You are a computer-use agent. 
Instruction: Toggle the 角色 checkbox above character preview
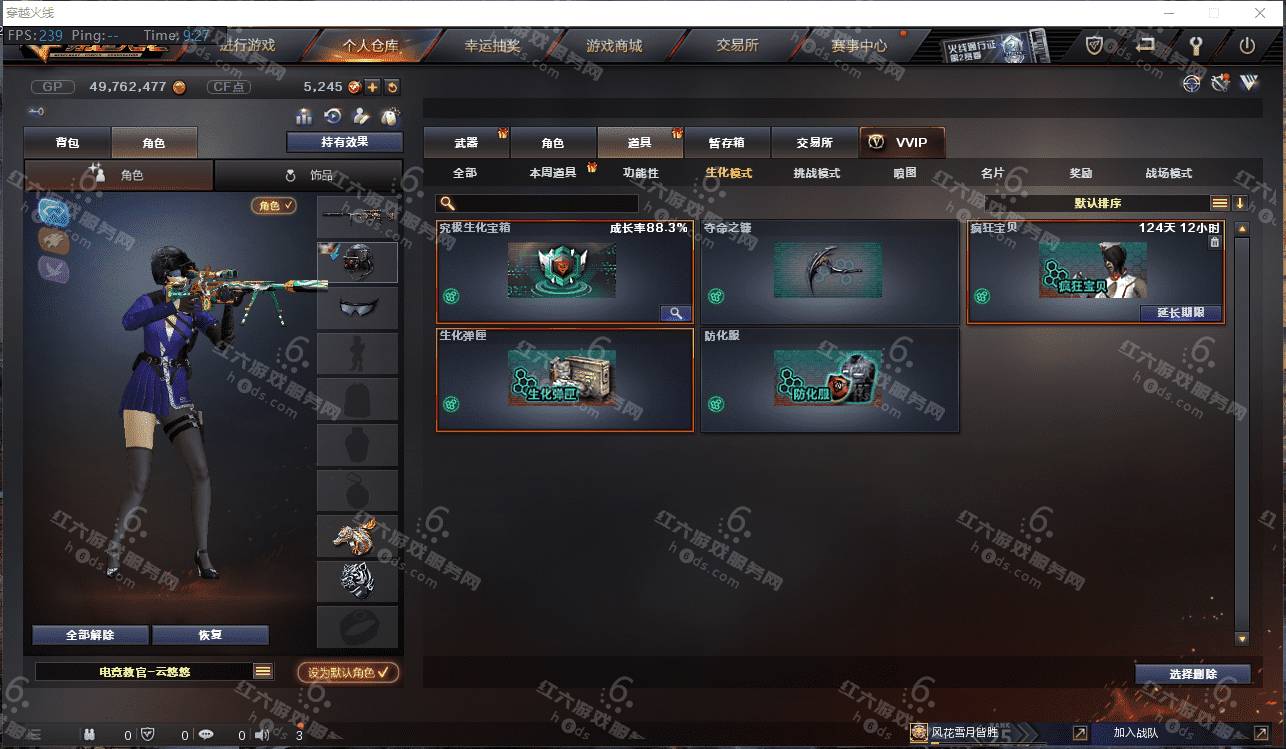pos(274,205)
